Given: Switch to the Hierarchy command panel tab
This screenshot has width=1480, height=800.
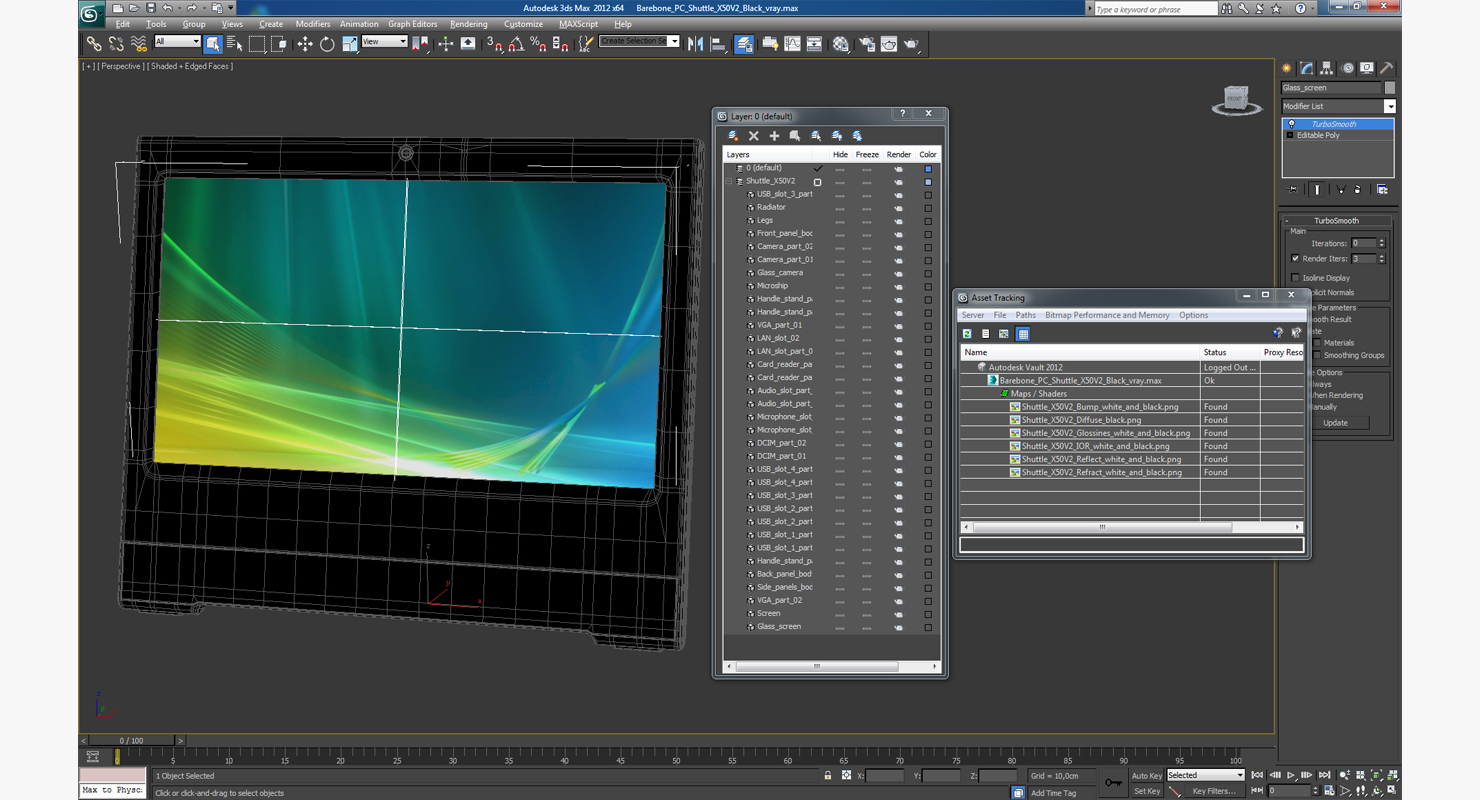Looking at the screenshot, I should 1327,69.
